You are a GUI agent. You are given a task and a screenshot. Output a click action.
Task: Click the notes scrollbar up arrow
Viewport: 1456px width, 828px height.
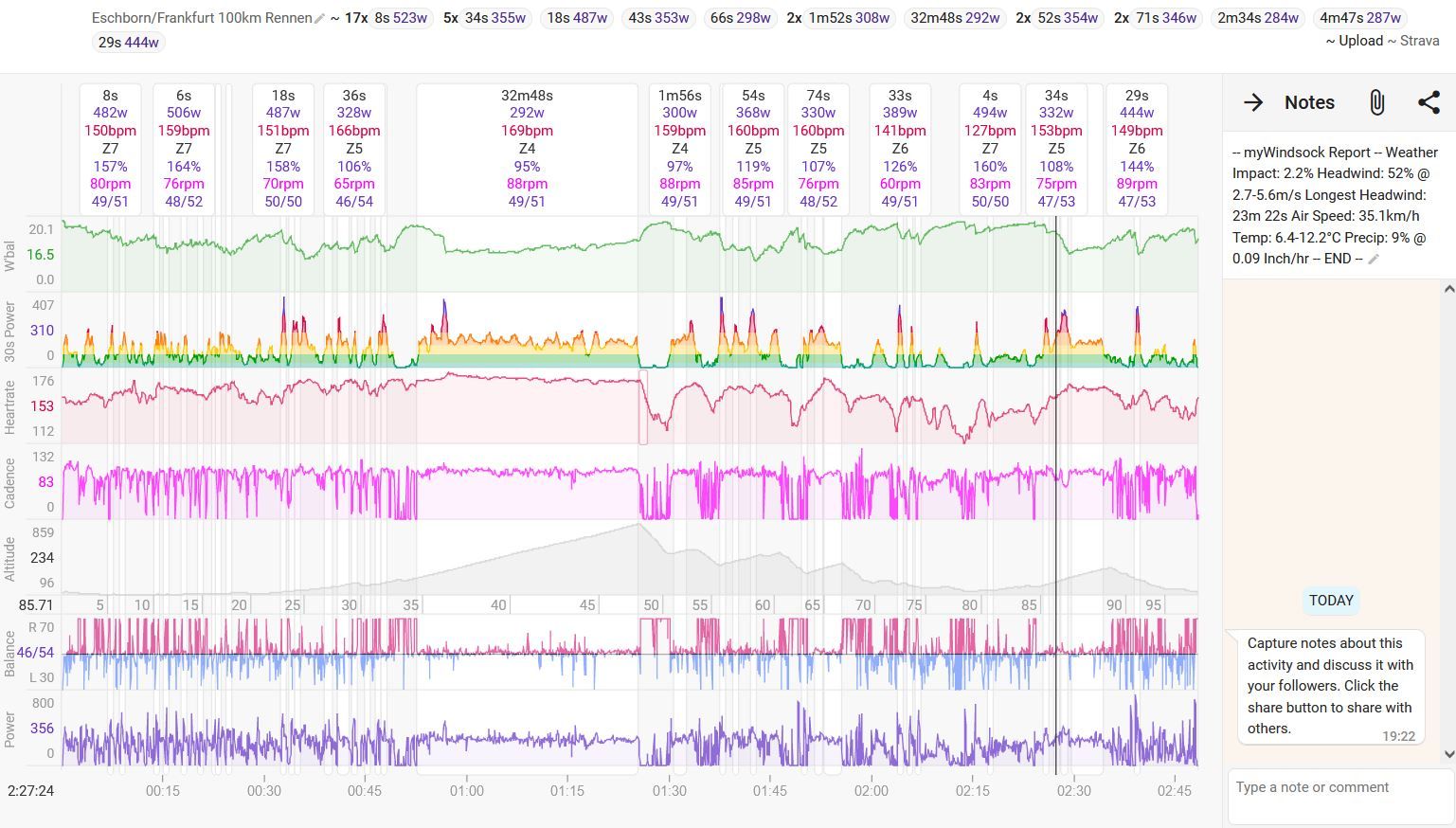tap(1448, 288)
